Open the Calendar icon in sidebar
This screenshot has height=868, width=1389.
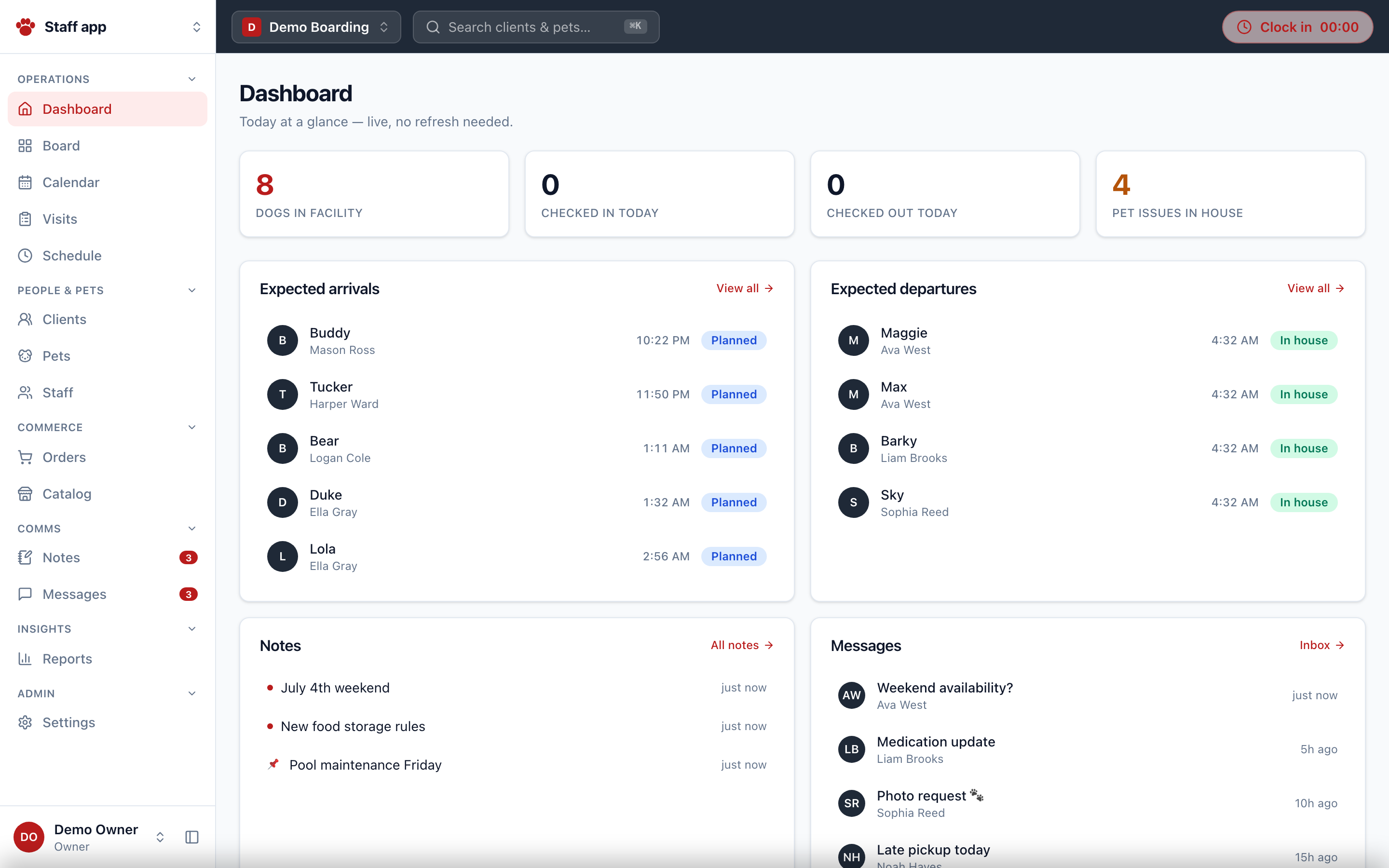(x=25, y=183)
